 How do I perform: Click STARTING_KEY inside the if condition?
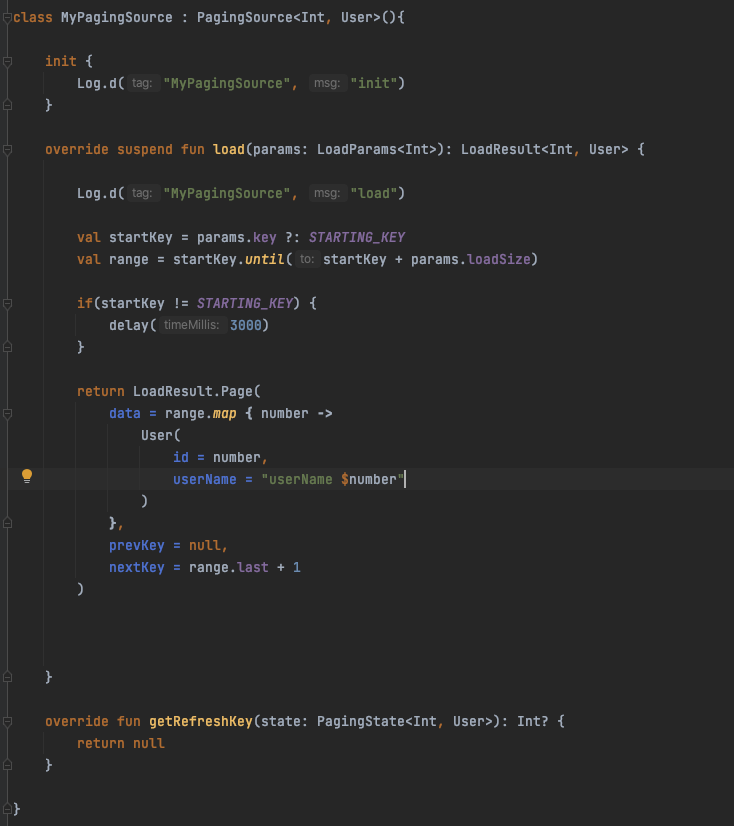pos(244,303)
